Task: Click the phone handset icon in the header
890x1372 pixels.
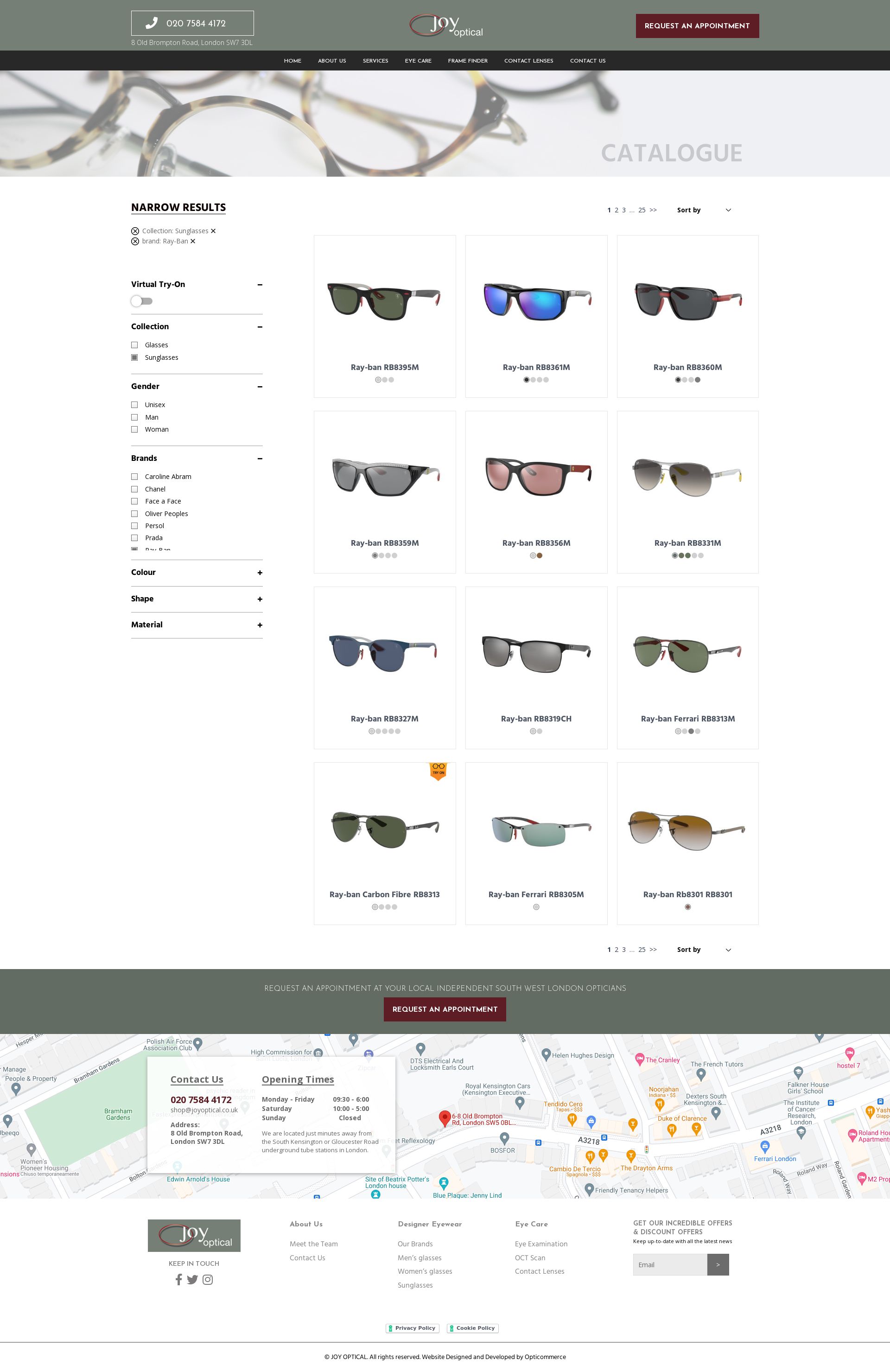Action: click(x=152, y=23)
